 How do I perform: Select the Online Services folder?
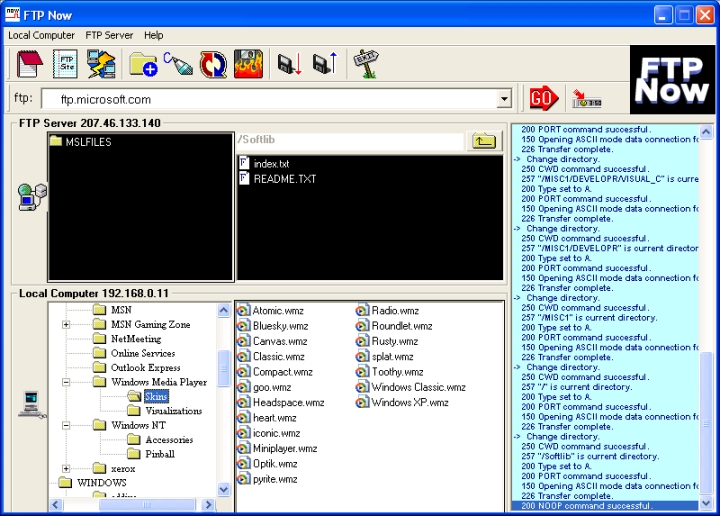(x=134, y=353)
